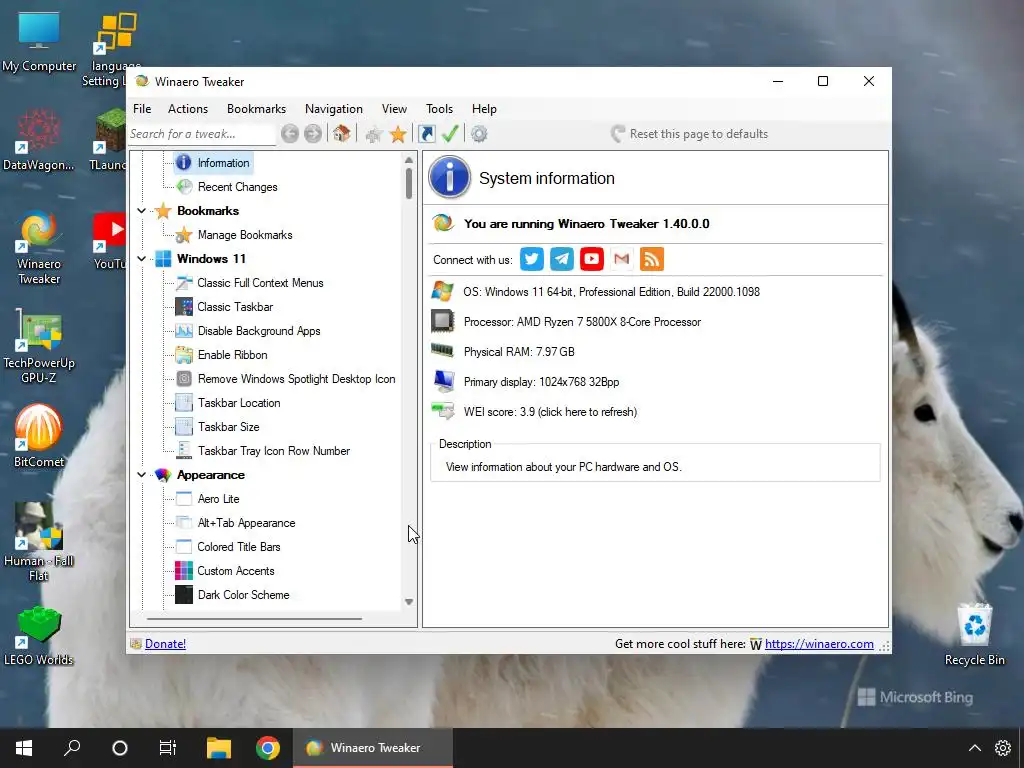Screen dimensions: 1024x768
Task: Click the Back navigation arrow in toolbar
Action: (290, 134)
